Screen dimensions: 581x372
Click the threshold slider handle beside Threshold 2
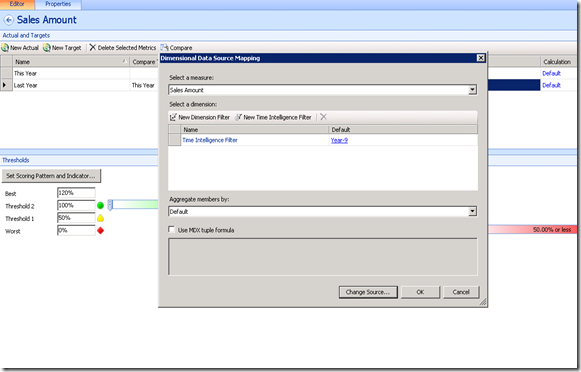pyautogui.click(x=110, y=205)
